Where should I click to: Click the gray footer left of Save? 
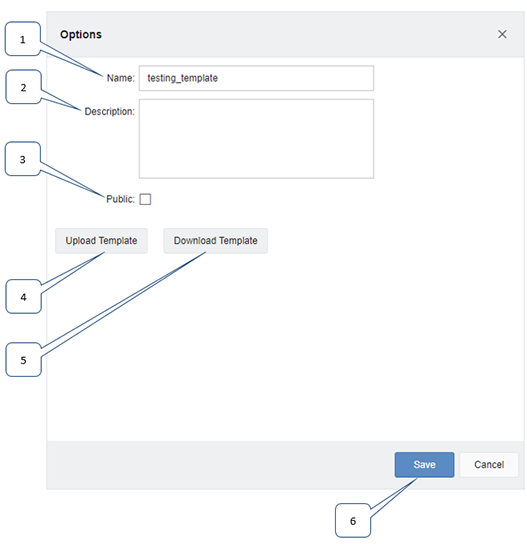click(x=220, y=465)
